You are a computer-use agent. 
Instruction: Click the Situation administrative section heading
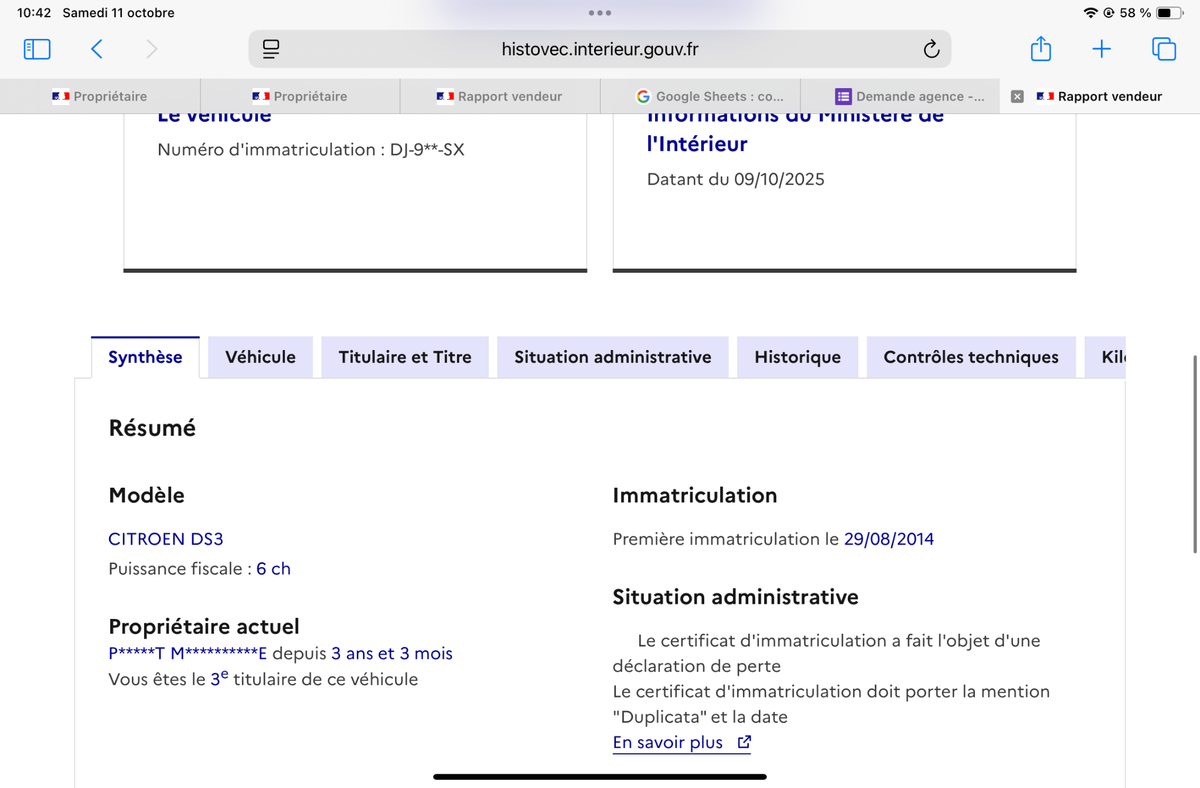[x=735, y=597]
